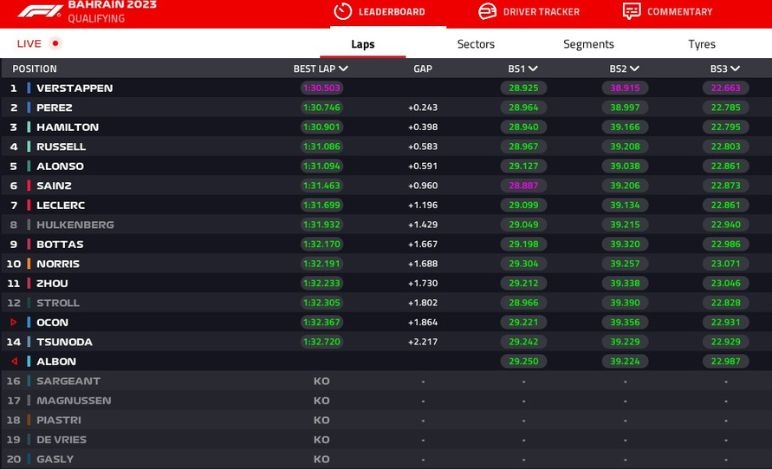Select knocked-out driver PIASTRI
Screen dimensions: 772x469
click(x=59, y=420)
